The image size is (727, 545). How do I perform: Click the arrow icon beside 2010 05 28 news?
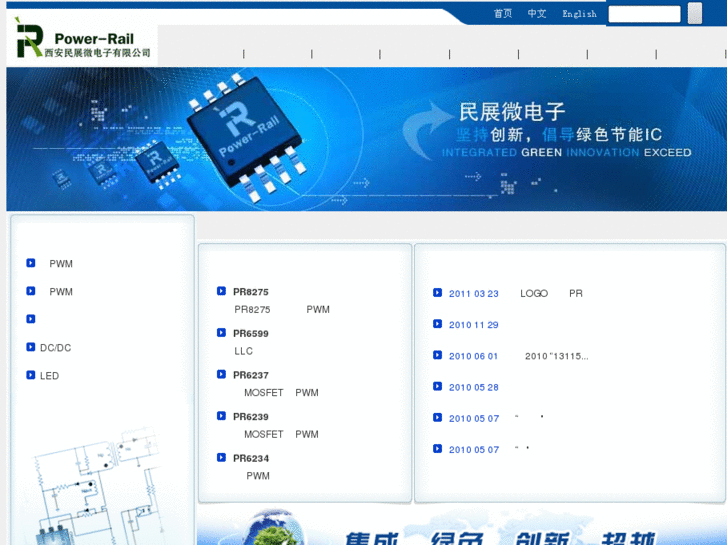point(437,386)
